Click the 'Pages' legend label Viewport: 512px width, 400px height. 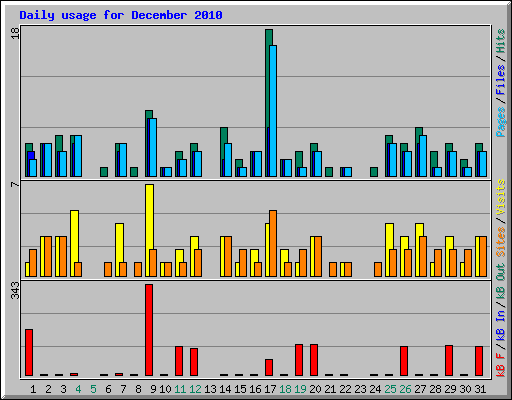coord(501,122)
